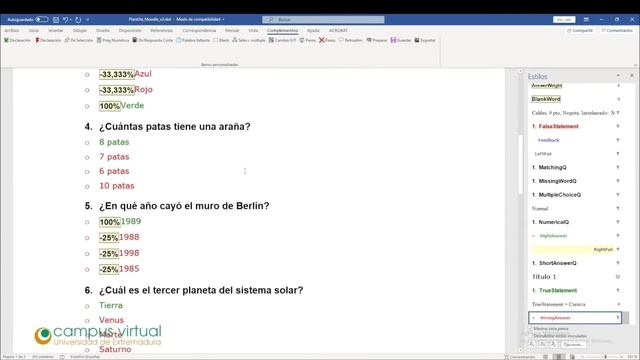
Task: Click the Pesos add-in button with scale icon
Action: click(308, 40)
